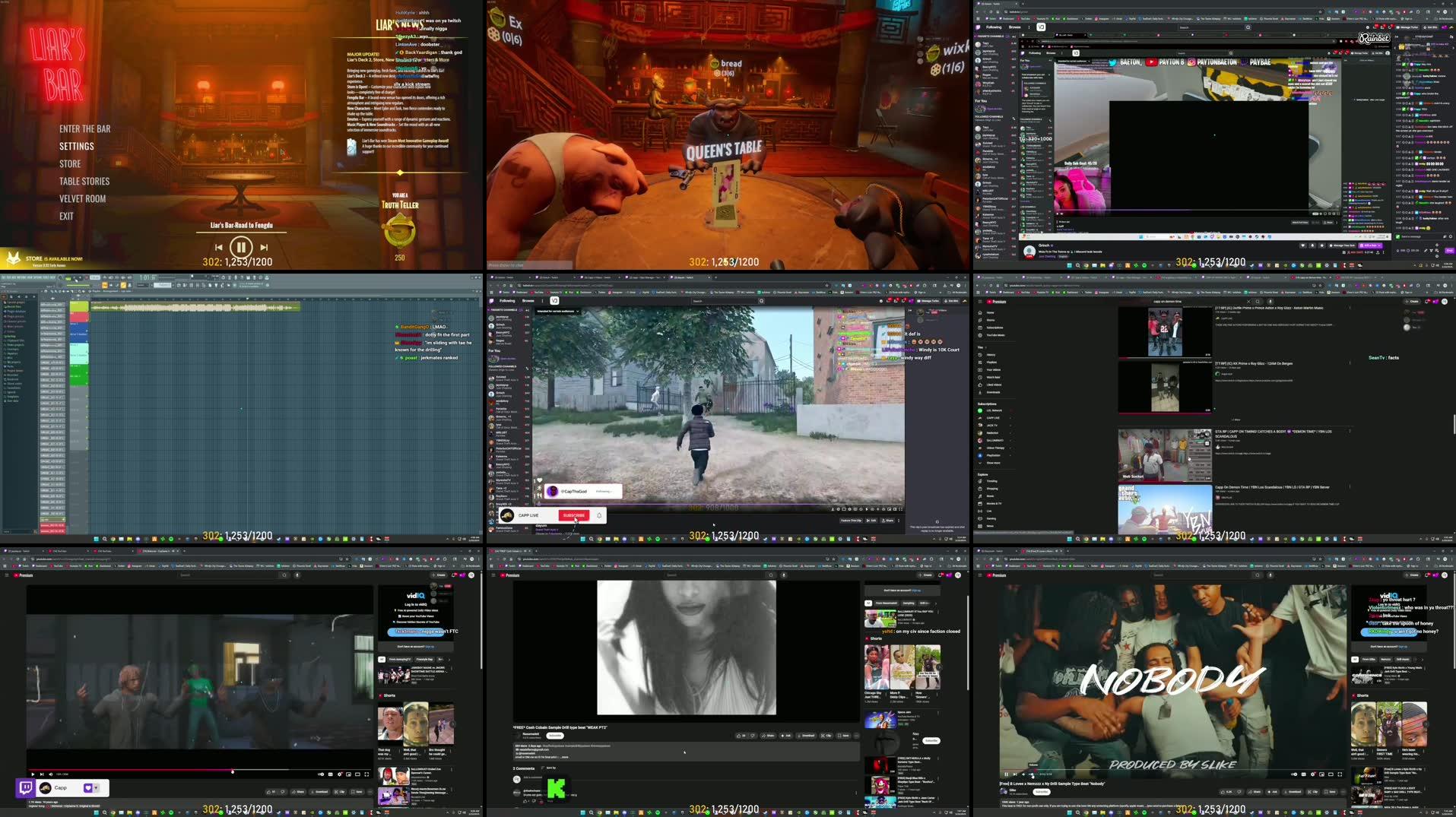Pause the Liar's Bar music player
Screen dimensions: 1456x817
[241, 247]
